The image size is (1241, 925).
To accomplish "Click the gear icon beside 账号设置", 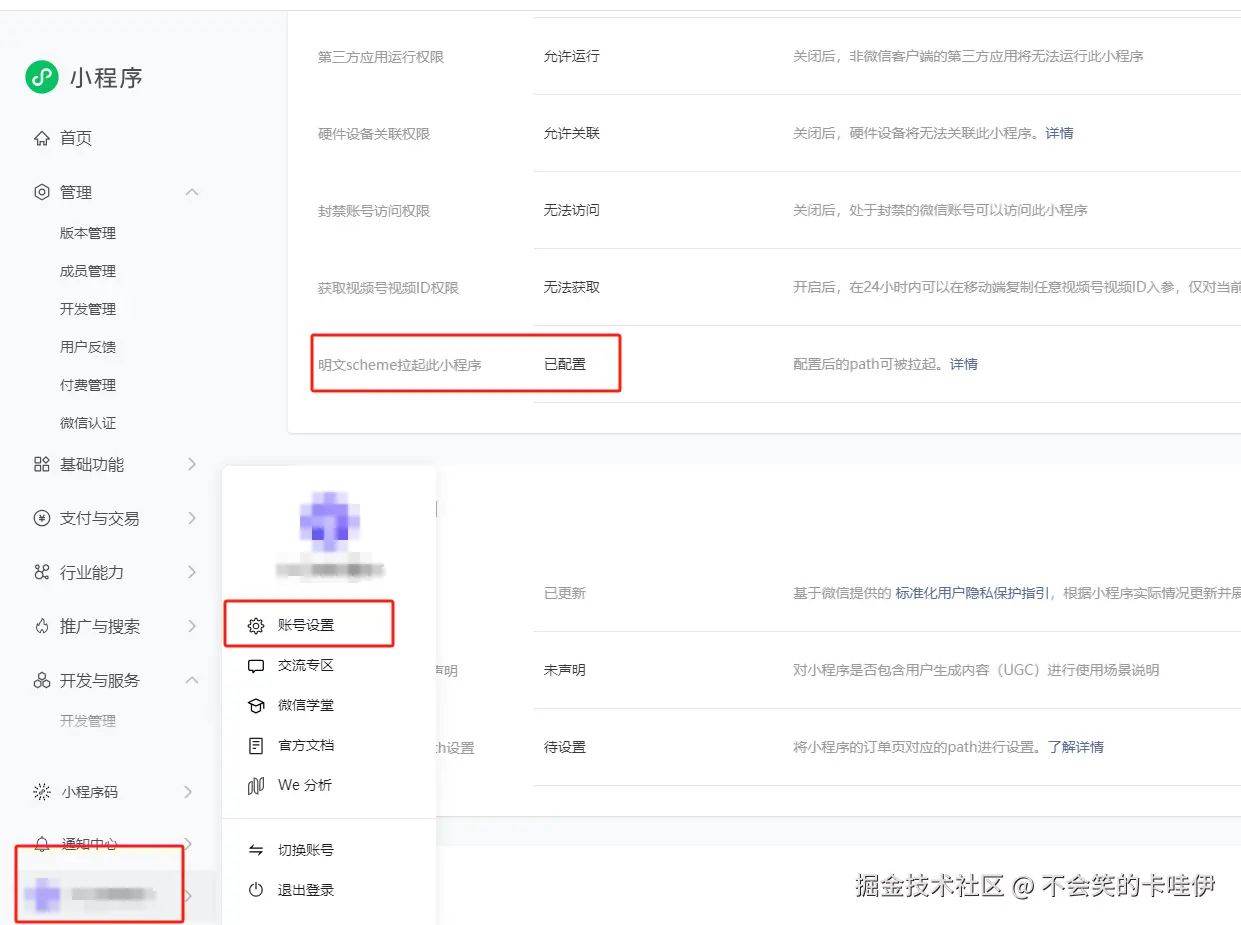I will (x=256, y=625).
